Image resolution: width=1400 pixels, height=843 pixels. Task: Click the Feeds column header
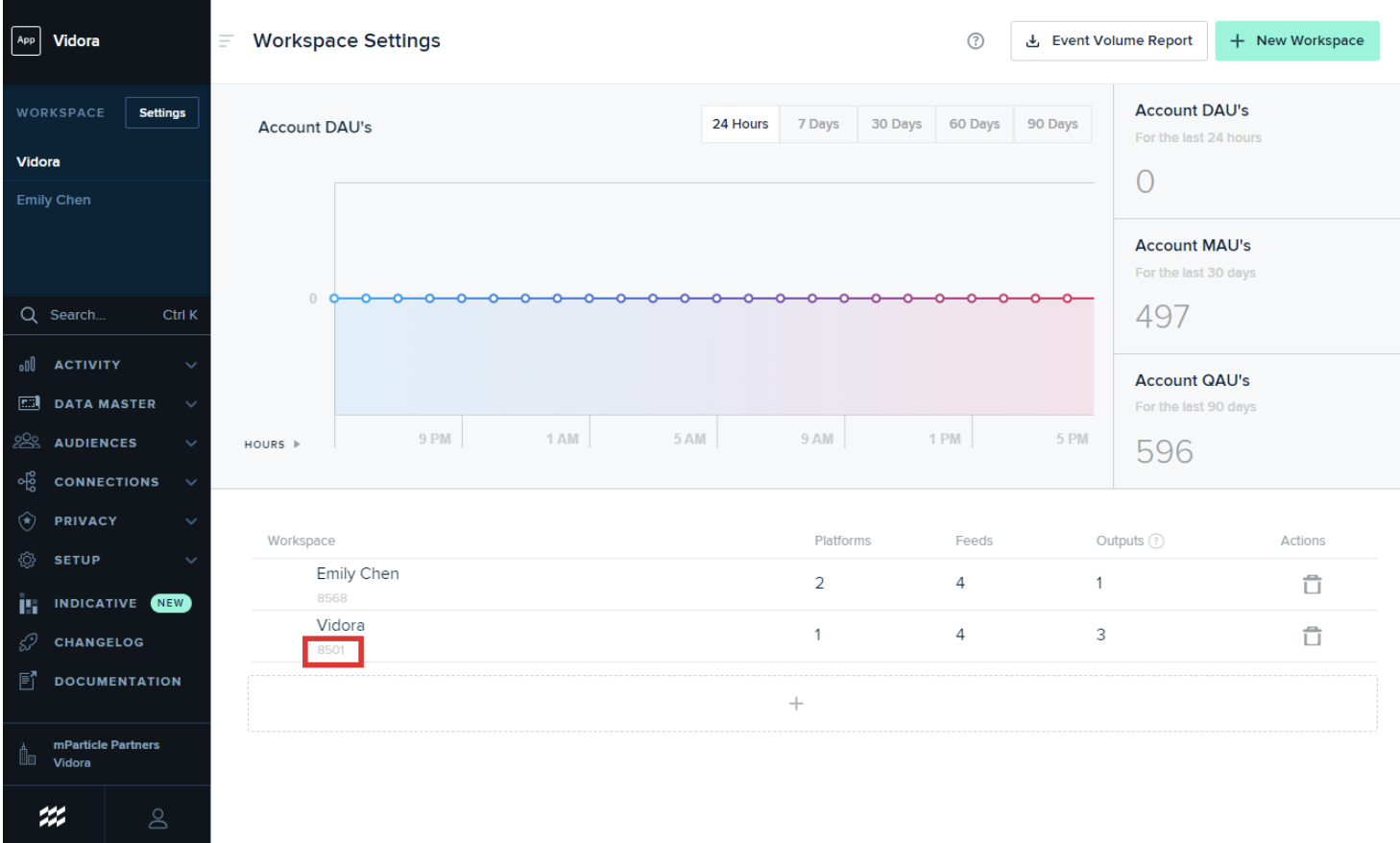[974, 541]
